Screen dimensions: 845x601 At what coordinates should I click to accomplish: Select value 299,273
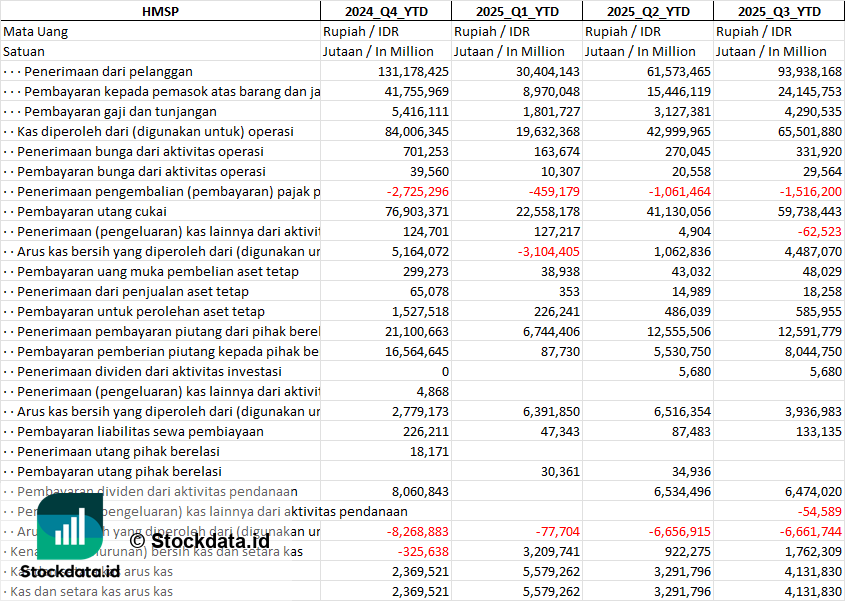[426, 271]
